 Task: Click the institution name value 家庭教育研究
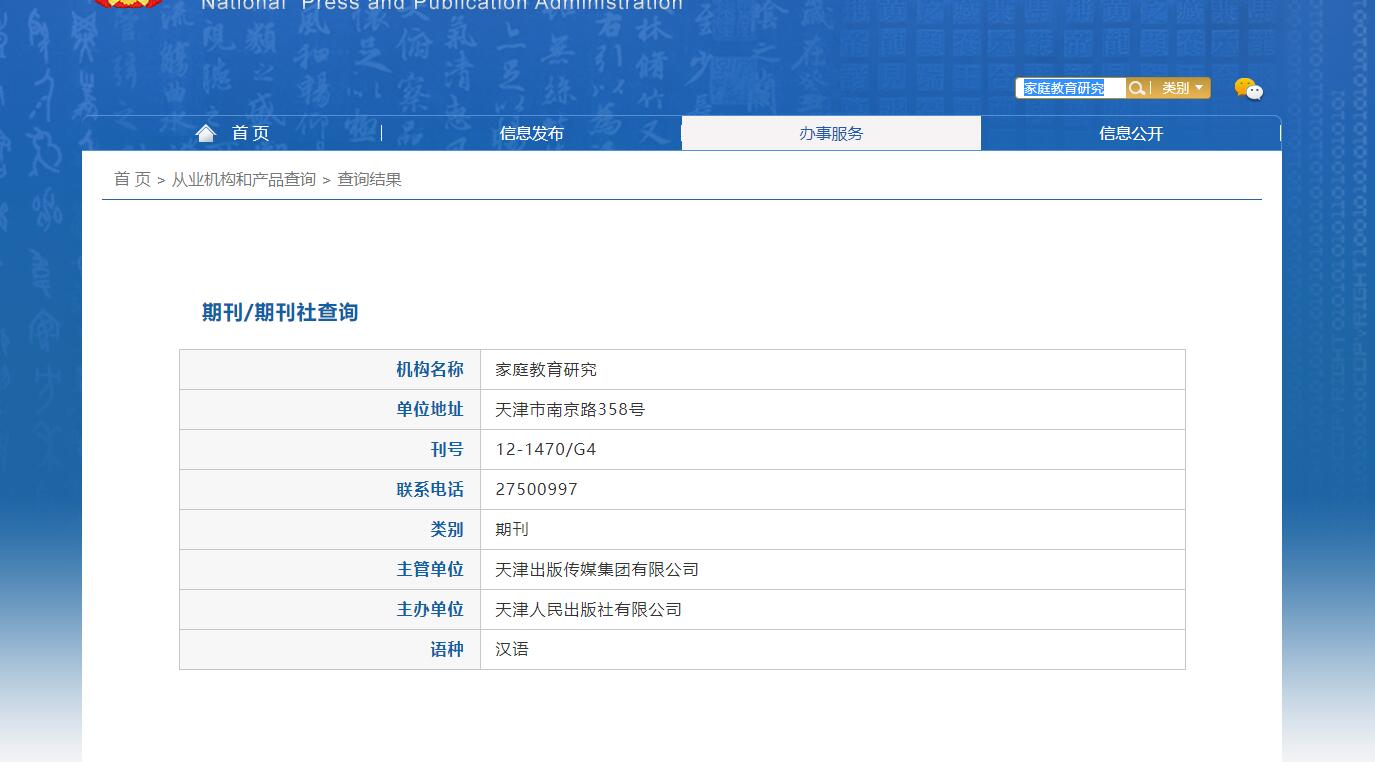546,370
